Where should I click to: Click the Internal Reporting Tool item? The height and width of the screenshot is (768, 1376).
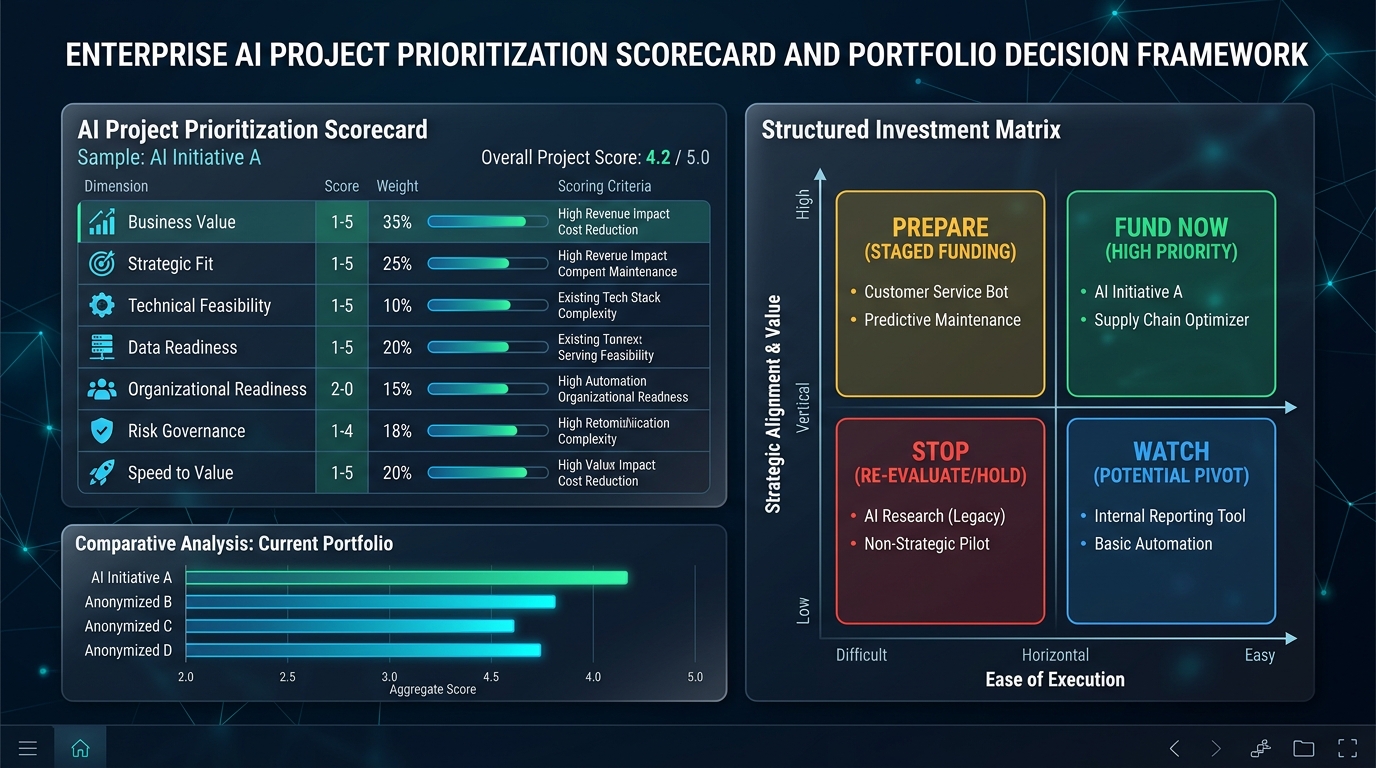[x=1169, y=516]
